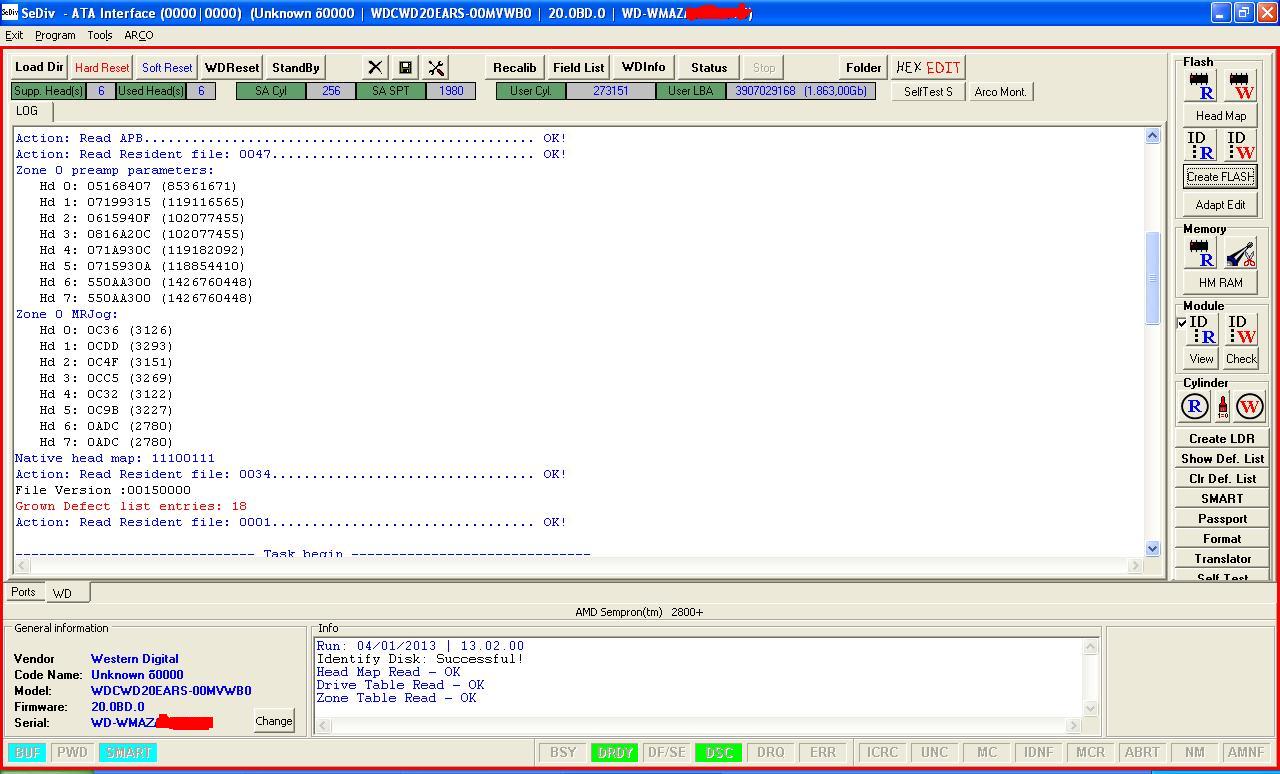1280x774 pixels.
Task: Click the Status button
Action: tap(709, 67)
